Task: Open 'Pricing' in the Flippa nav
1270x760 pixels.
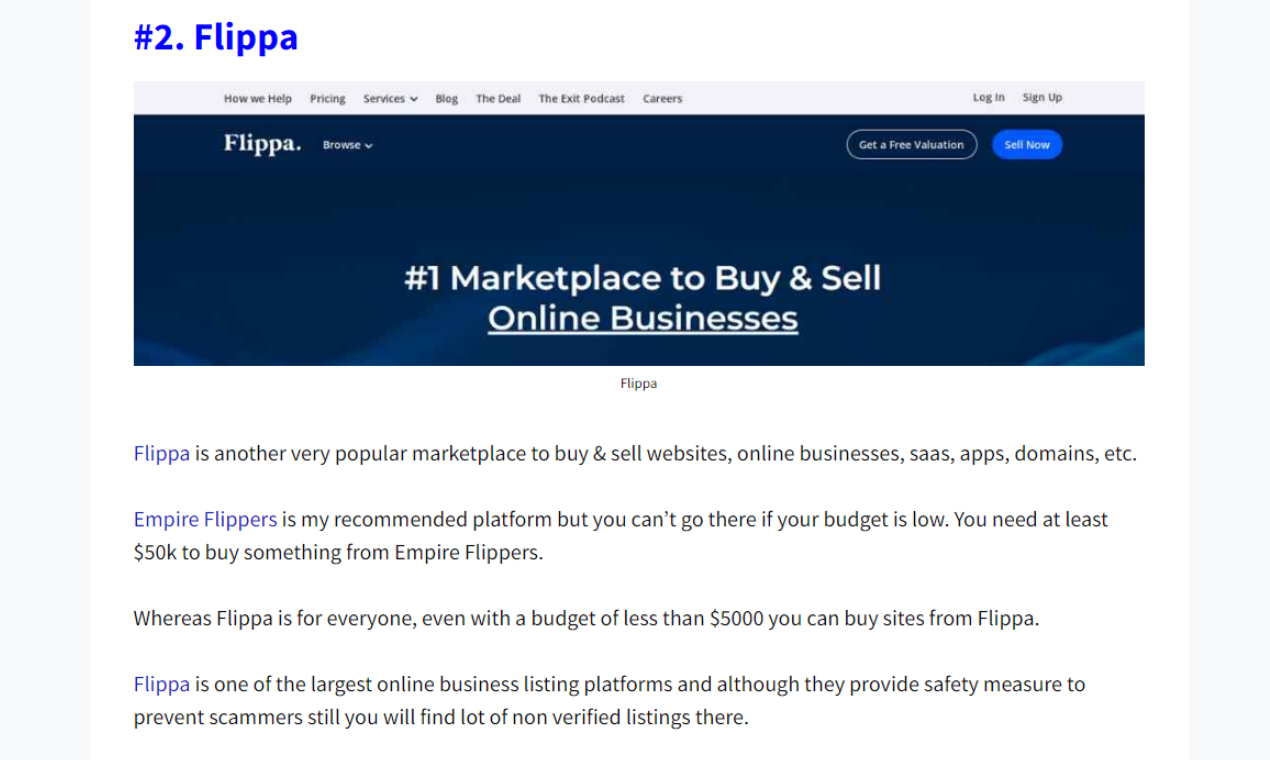Action: coord(327,99)
